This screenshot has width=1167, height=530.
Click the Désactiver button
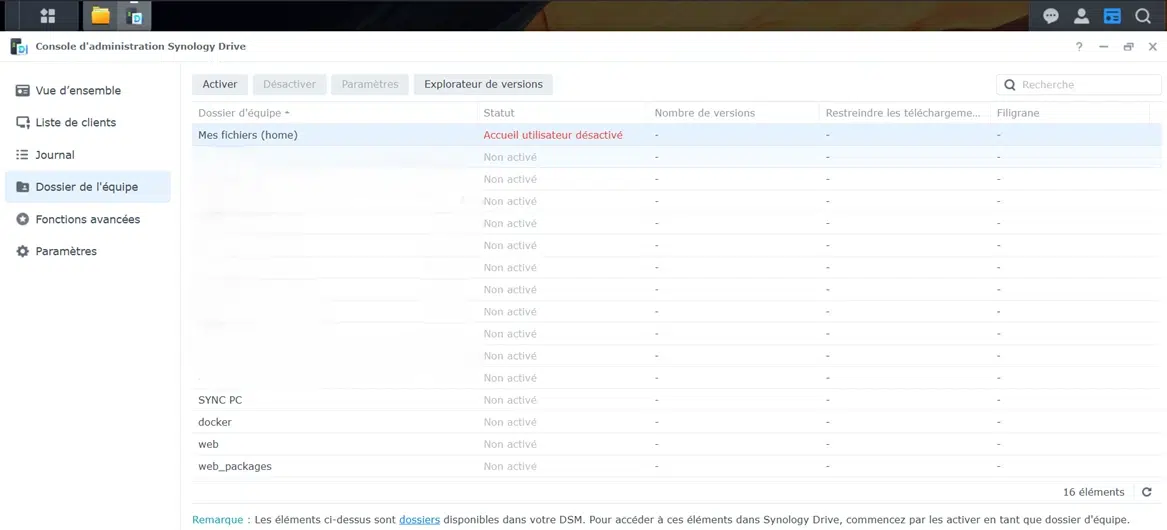click(x=290, y=84)
